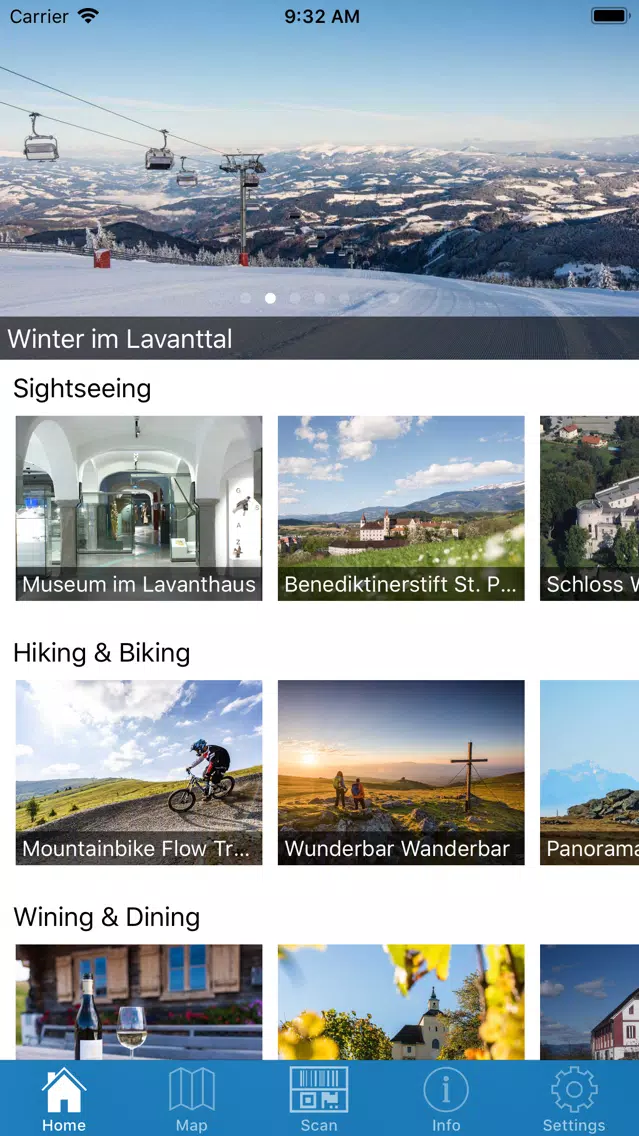Viewport: 639px width, 1136px height.
Task: Open Museum im Lavanthaus thumbnail
Action: [x=139, y=508]
